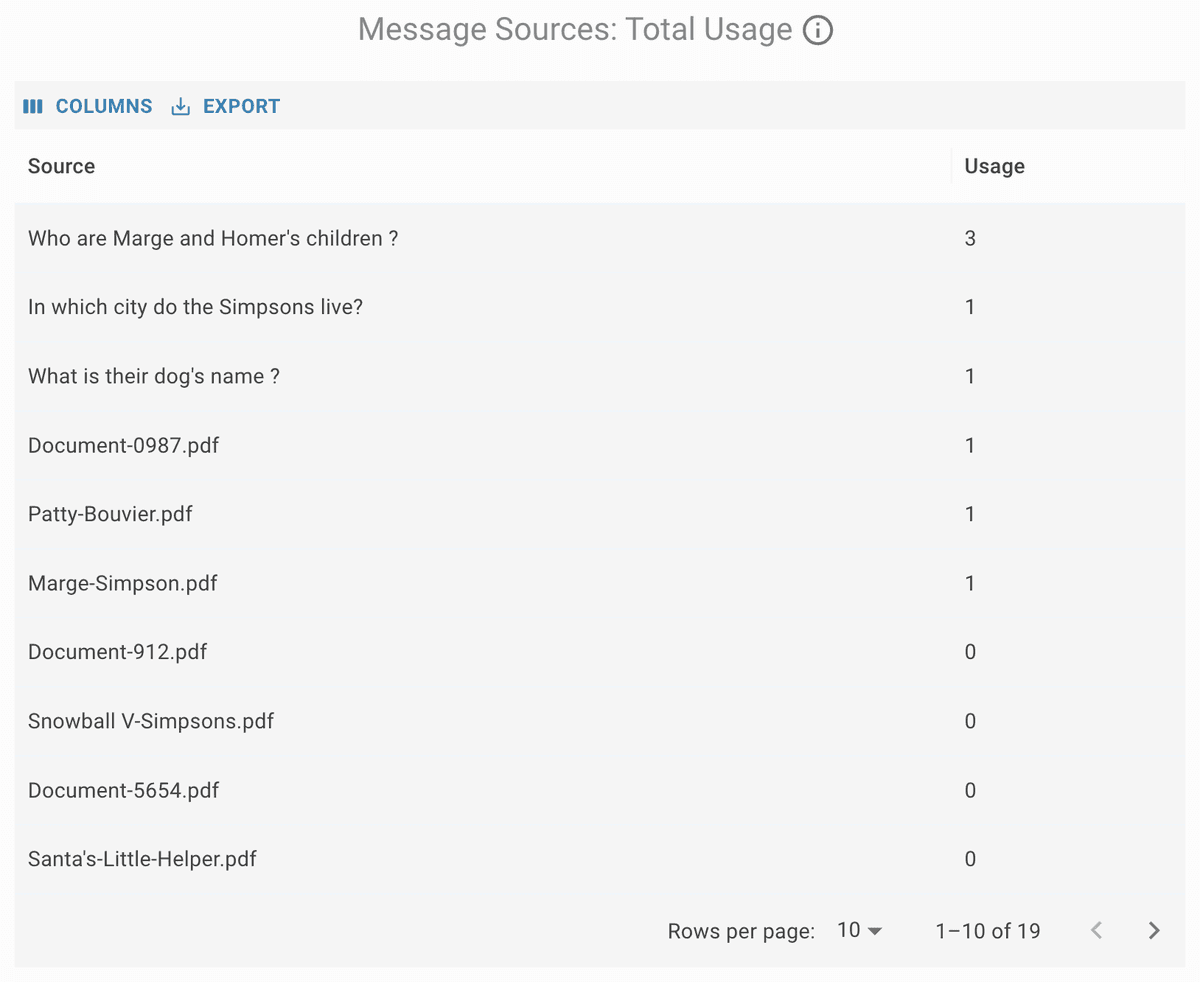Select the Snowball V-Simpsons.pdf row

(x=600, y=721)
